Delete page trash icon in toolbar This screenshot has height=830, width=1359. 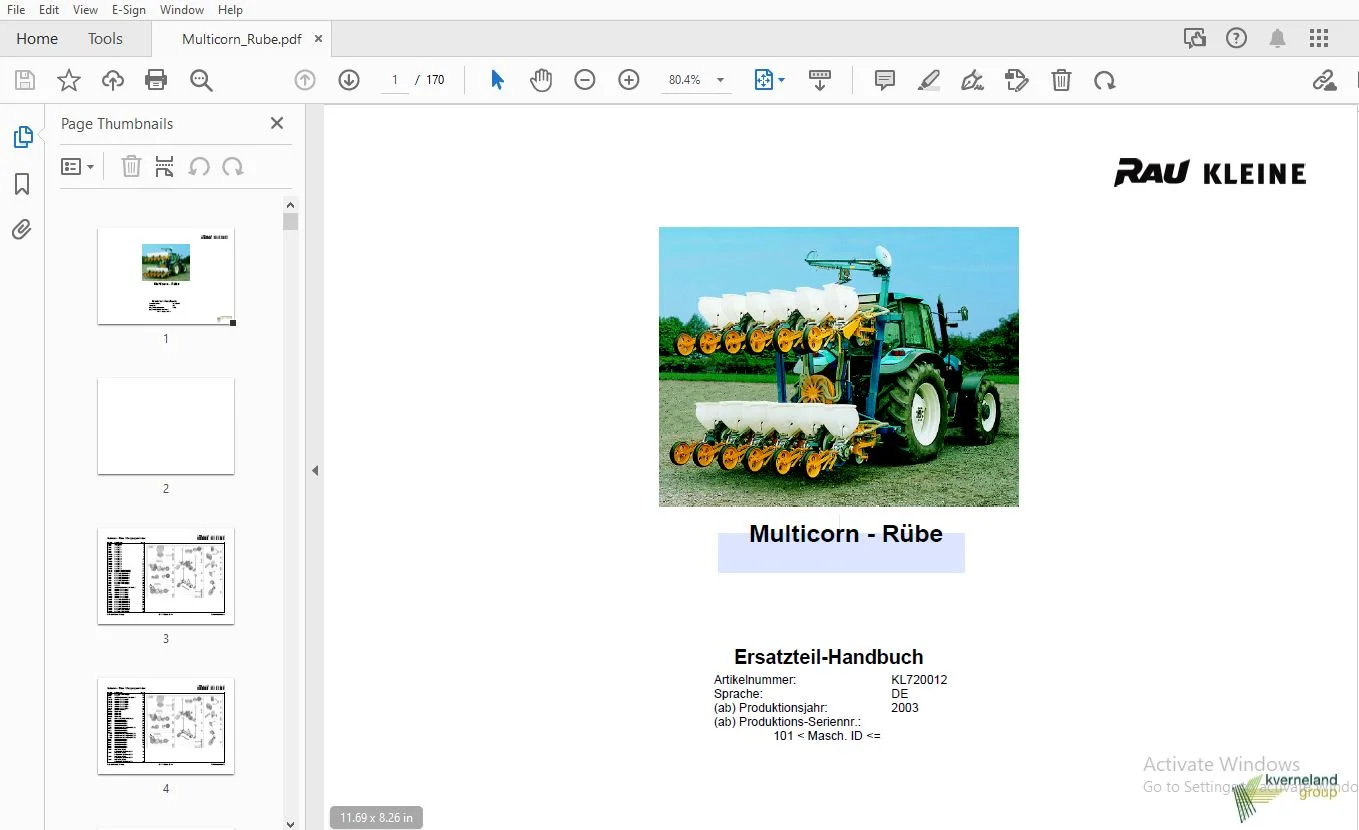[1062, 80]
